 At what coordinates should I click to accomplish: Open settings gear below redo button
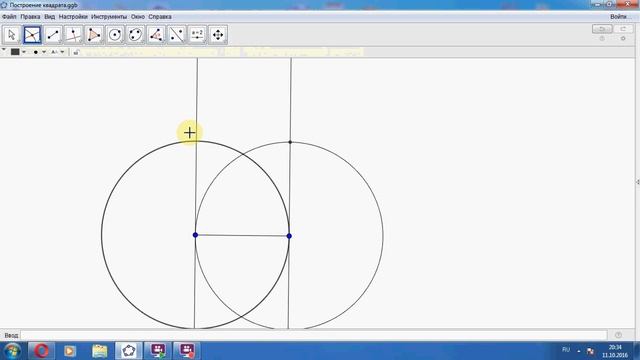click(623, 38)
